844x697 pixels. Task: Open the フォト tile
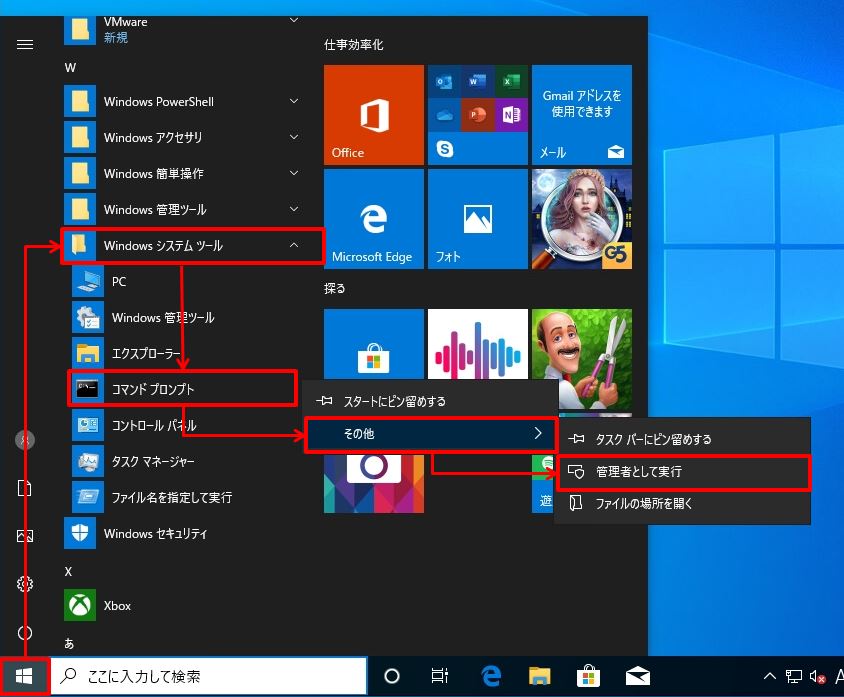click(477, 219)
